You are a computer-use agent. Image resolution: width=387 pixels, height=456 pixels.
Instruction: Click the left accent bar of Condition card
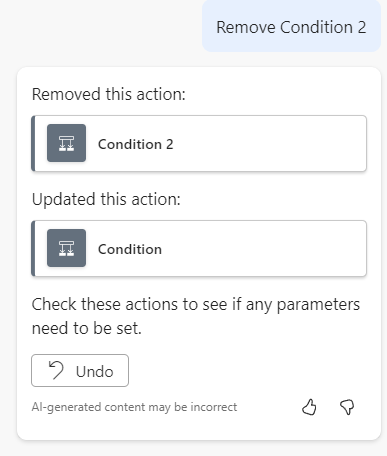(33, 248)
